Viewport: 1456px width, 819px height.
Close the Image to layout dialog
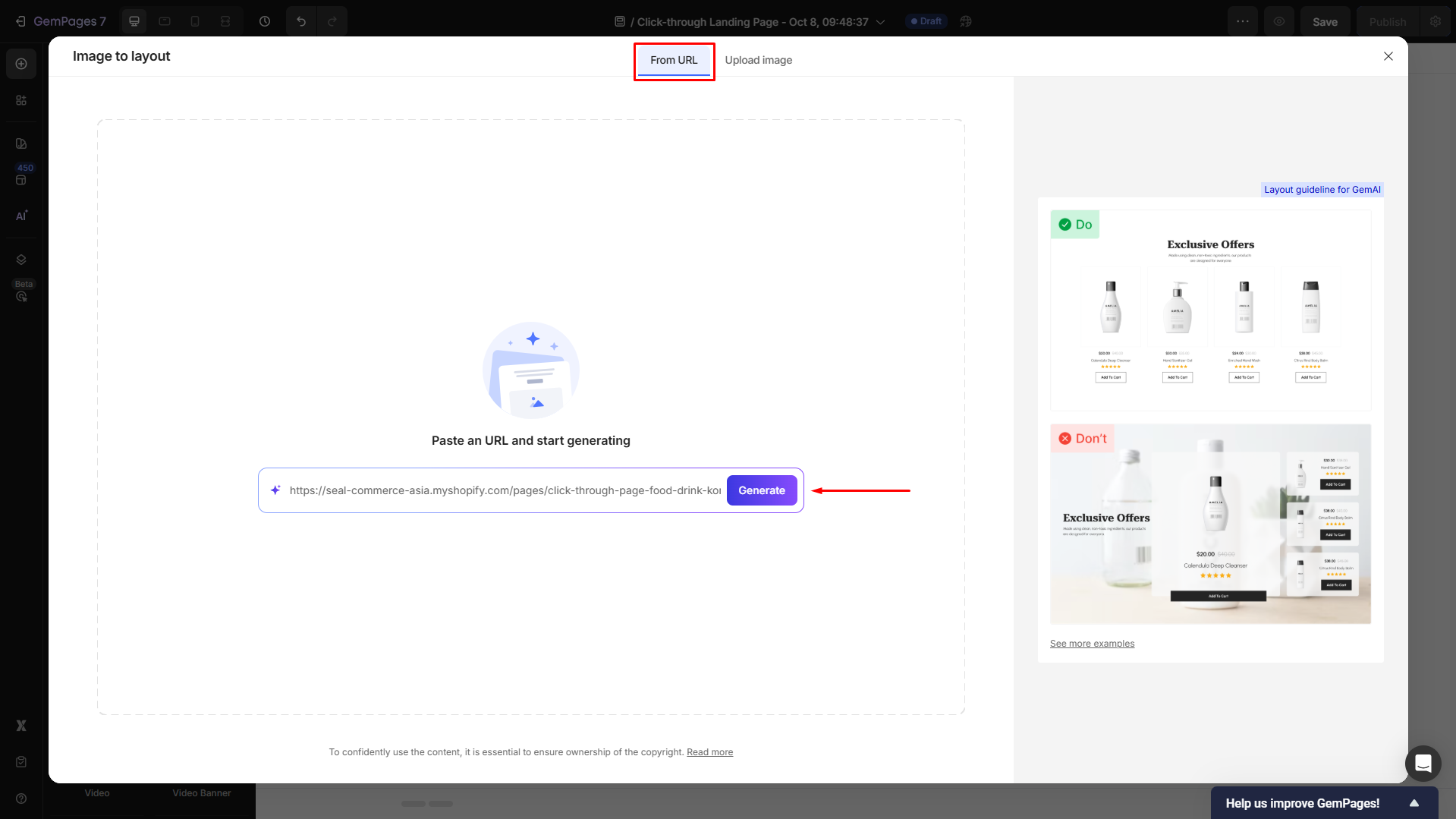click(x=1388, y=56)
